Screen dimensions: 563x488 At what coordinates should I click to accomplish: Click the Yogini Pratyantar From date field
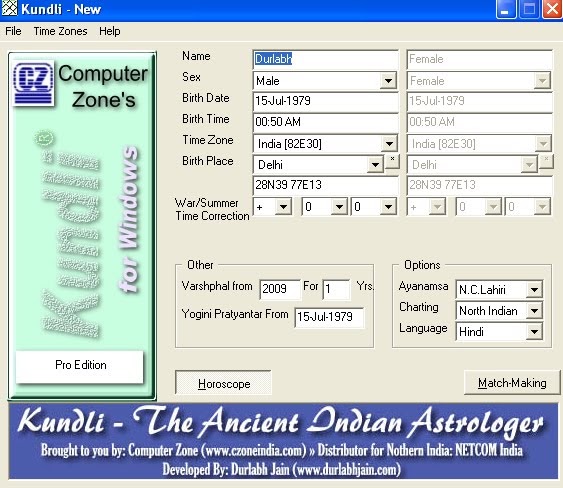point(329,317)
